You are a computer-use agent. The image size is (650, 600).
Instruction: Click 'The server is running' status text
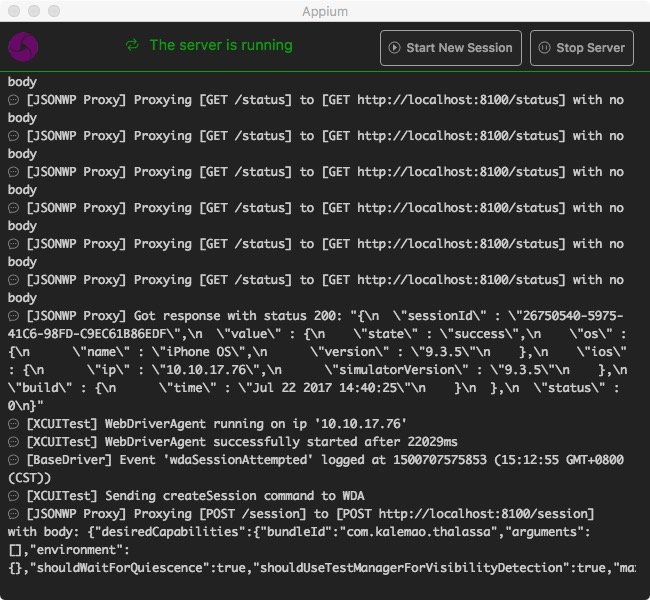point(221,45)
